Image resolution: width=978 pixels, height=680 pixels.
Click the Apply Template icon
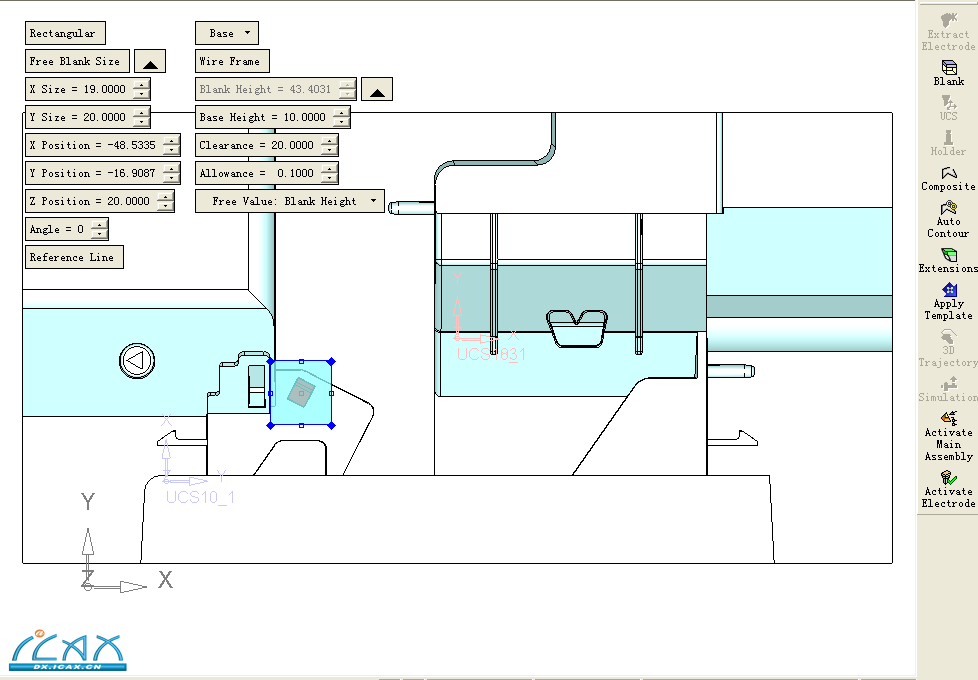pos(949,289)
